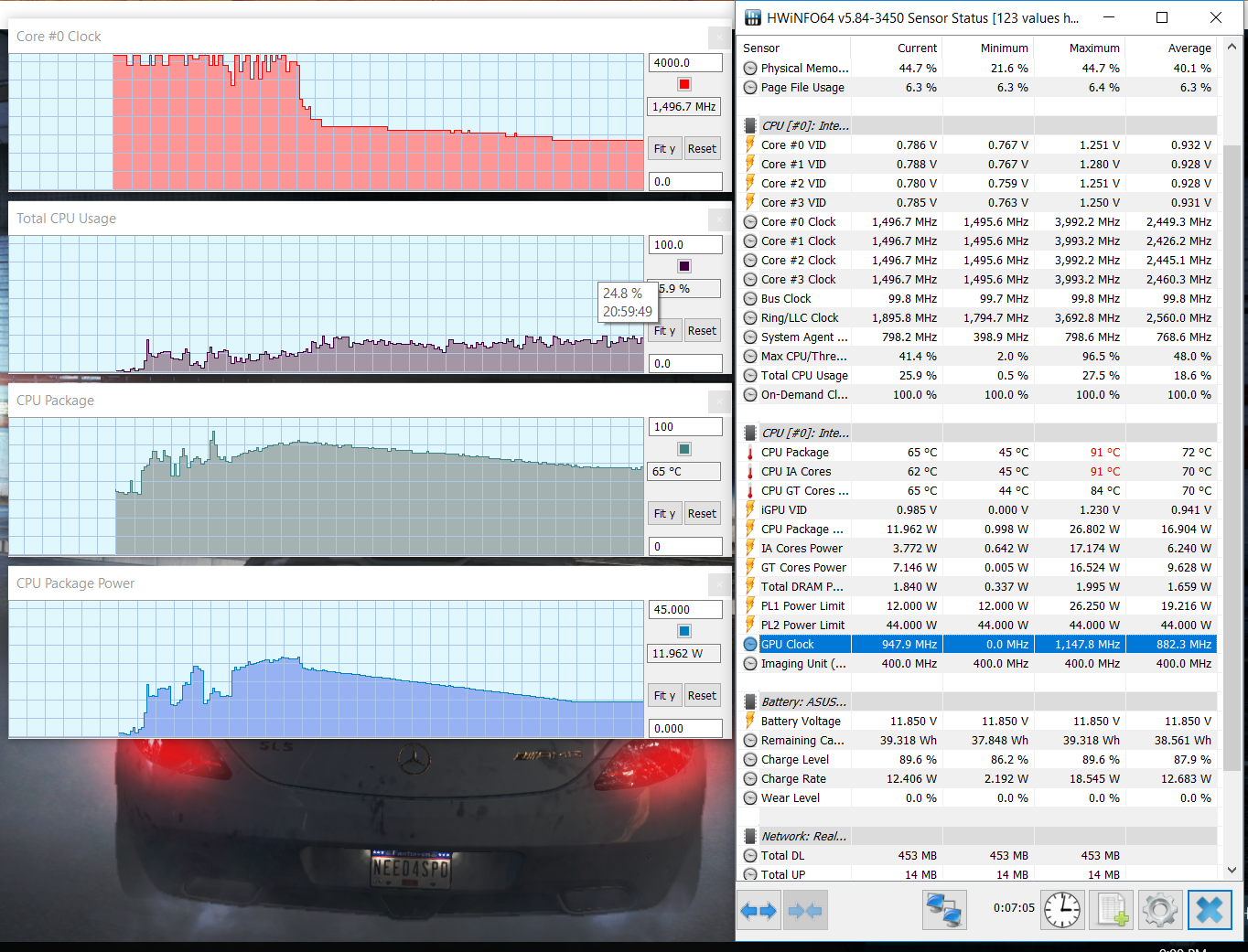The image size is (1248, 952).
Task: Open the teal color swatch for CPU Package
Action: [684, 449]
